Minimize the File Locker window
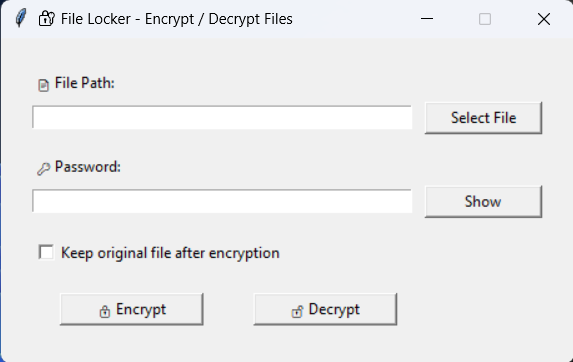The height and width of the screenshot is (362, 573). (427, 19)
